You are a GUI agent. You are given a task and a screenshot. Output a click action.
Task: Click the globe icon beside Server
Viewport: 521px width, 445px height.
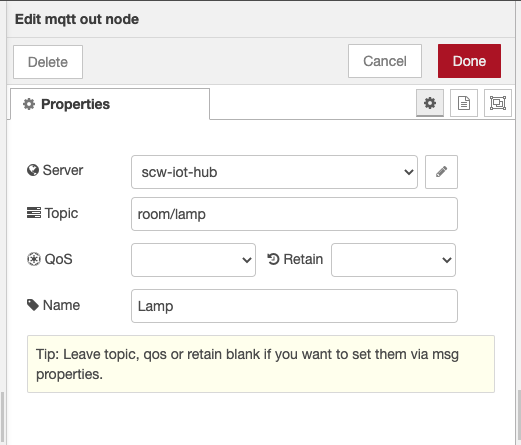(x=33, y=170)
